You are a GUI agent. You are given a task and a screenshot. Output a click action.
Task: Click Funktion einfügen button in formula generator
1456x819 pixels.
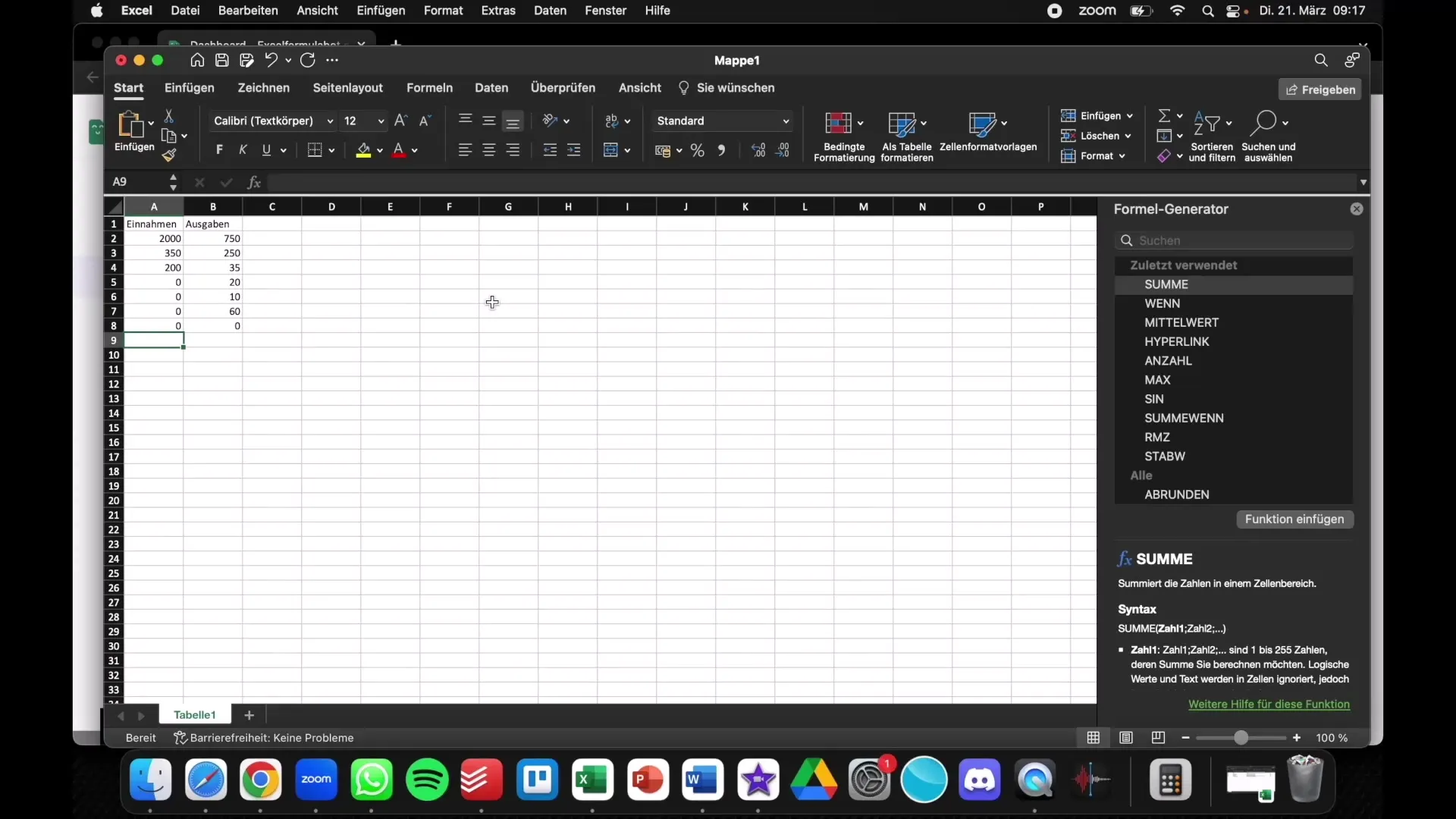pos(1294,518)
